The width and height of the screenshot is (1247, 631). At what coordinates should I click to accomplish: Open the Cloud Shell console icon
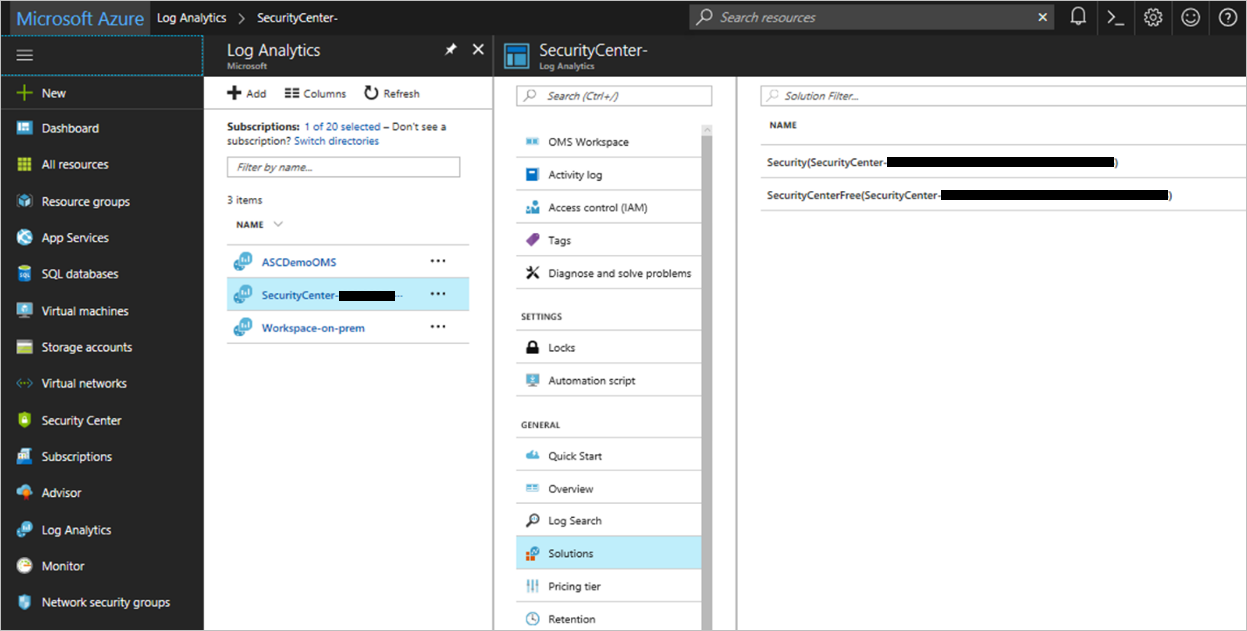coord(1115,17)
